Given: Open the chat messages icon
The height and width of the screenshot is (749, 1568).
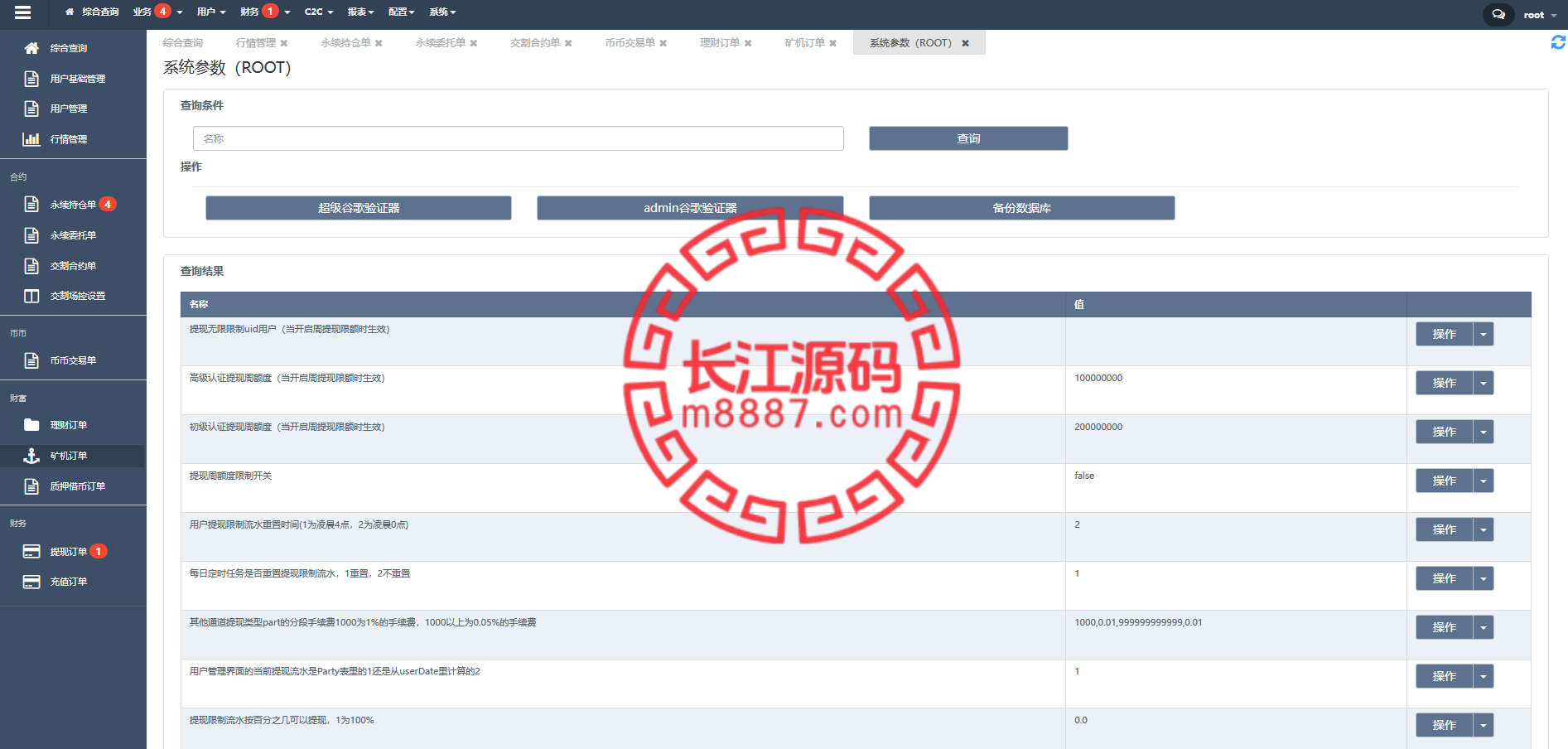Looking at the screenshot, I should (1498, 15).
